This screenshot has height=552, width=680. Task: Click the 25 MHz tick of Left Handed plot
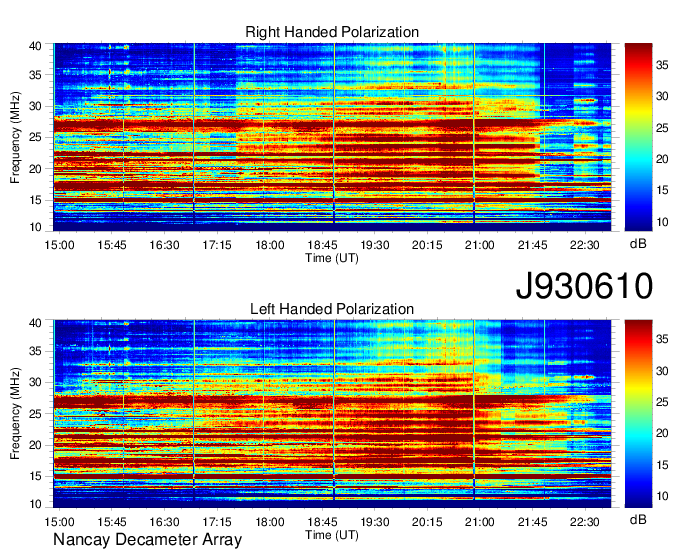35,414
